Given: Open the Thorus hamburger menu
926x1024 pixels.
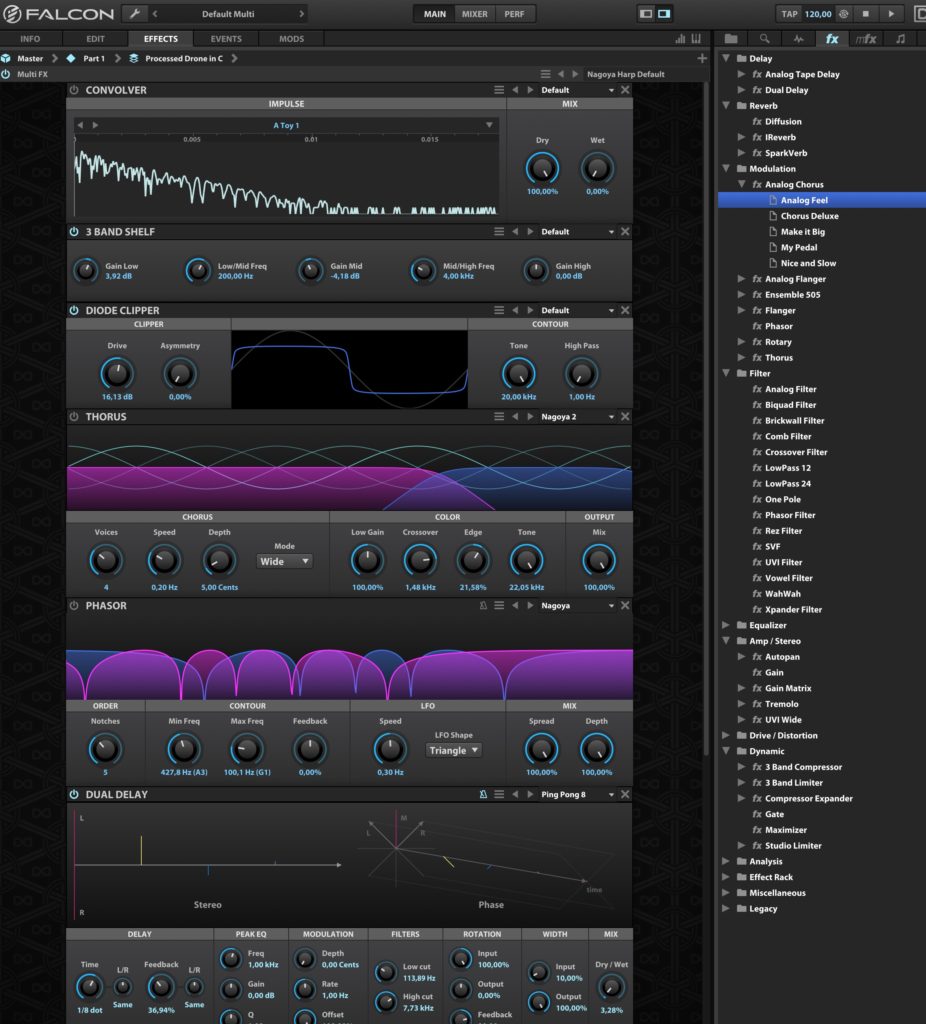Looking at the screenshot, I should point(499,416).
